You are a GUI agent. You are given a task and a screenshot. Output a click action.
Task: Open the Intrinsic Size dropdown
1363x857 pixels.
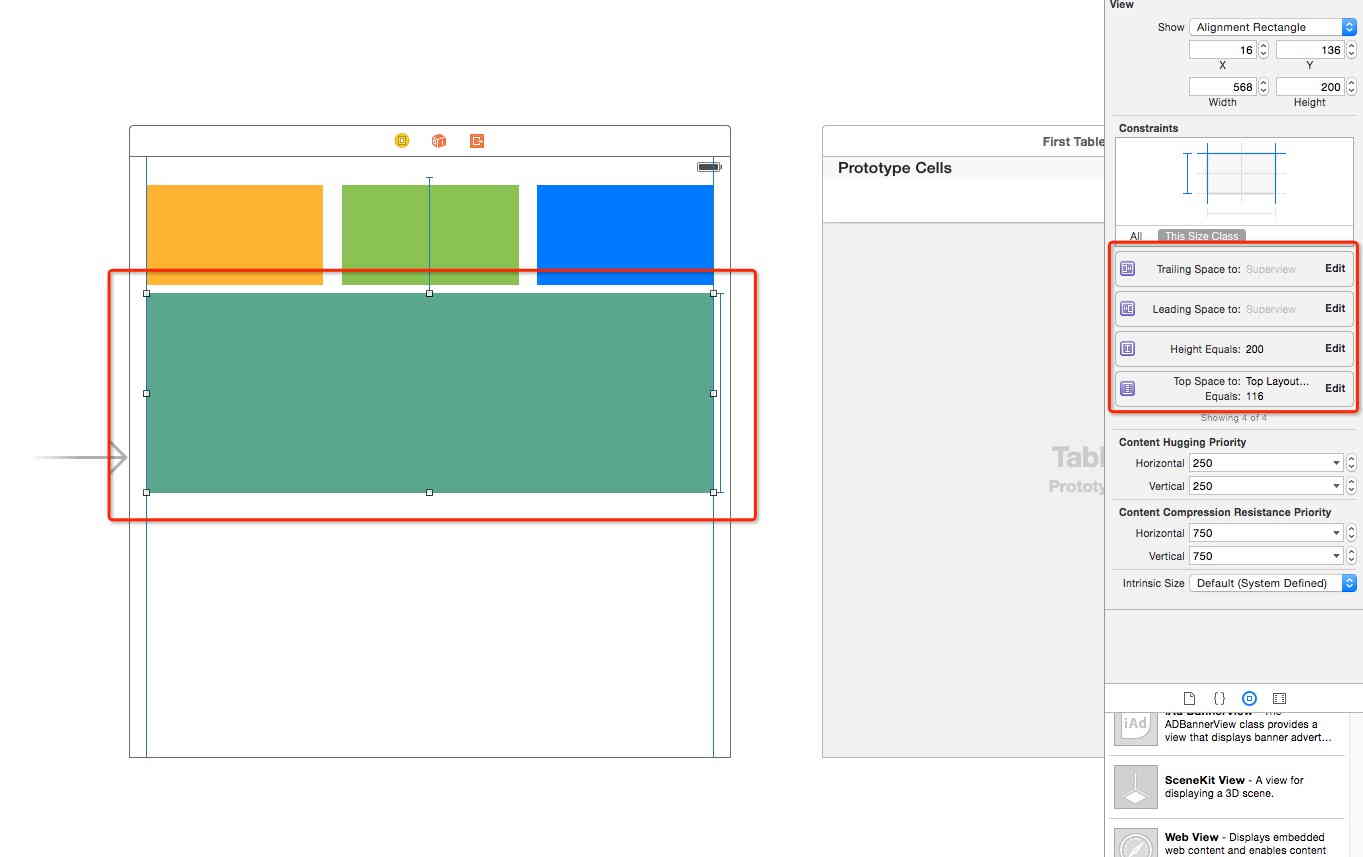[x=1272, y=583]
